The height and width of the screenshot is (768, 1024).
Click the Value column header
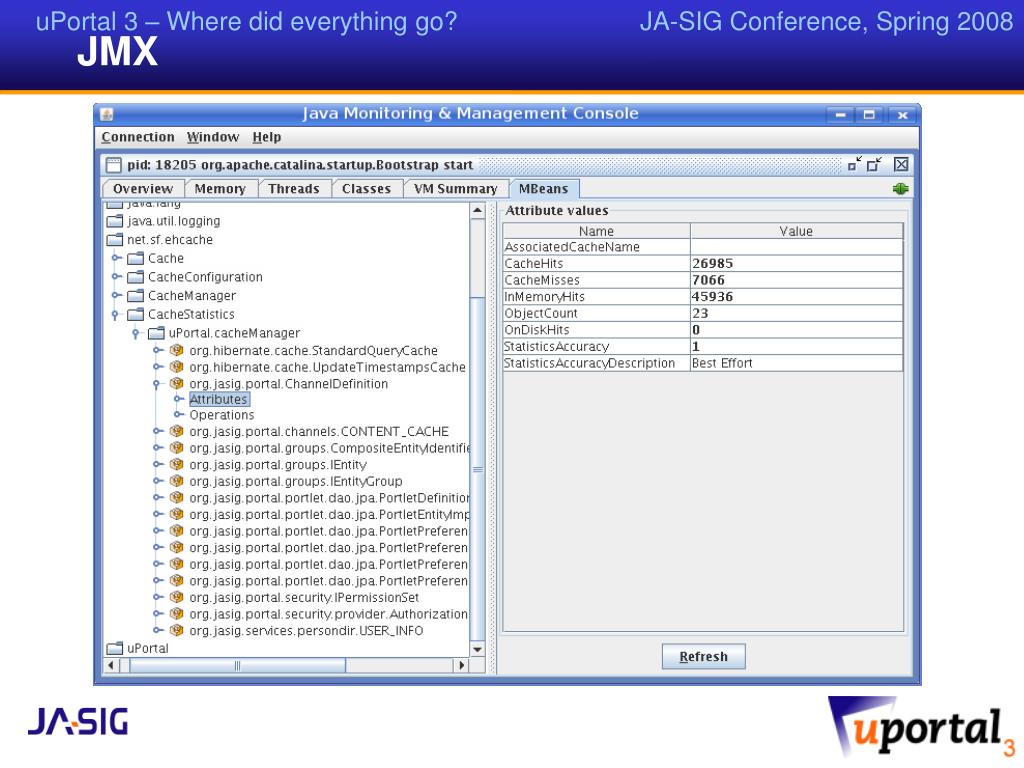point(797,231)
